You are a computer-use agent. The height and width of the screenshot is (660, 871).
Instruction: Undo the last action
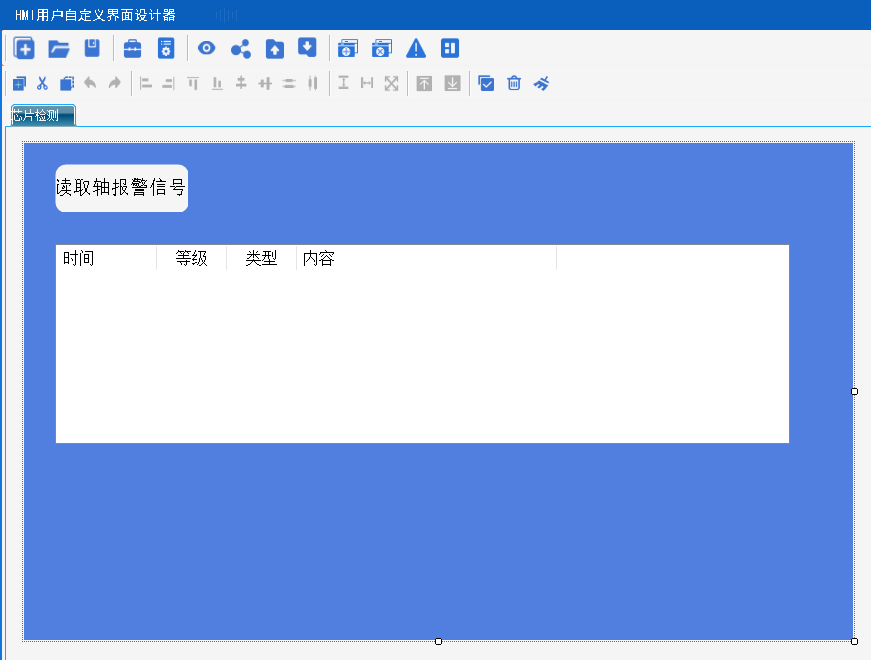tap(90, 83)
